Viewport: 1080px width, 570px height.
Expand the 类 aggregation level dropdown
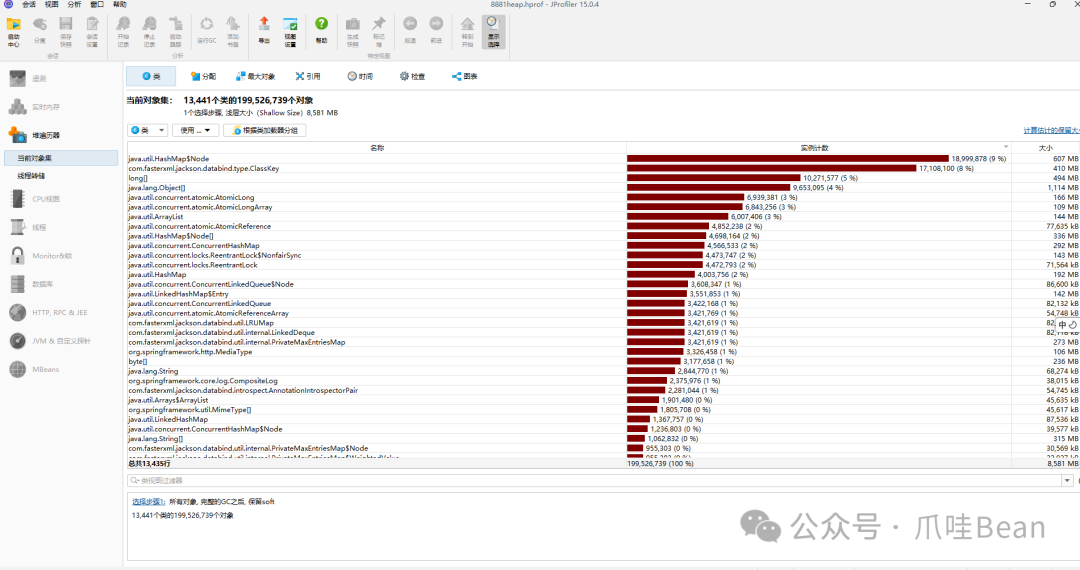coord(148,130)
